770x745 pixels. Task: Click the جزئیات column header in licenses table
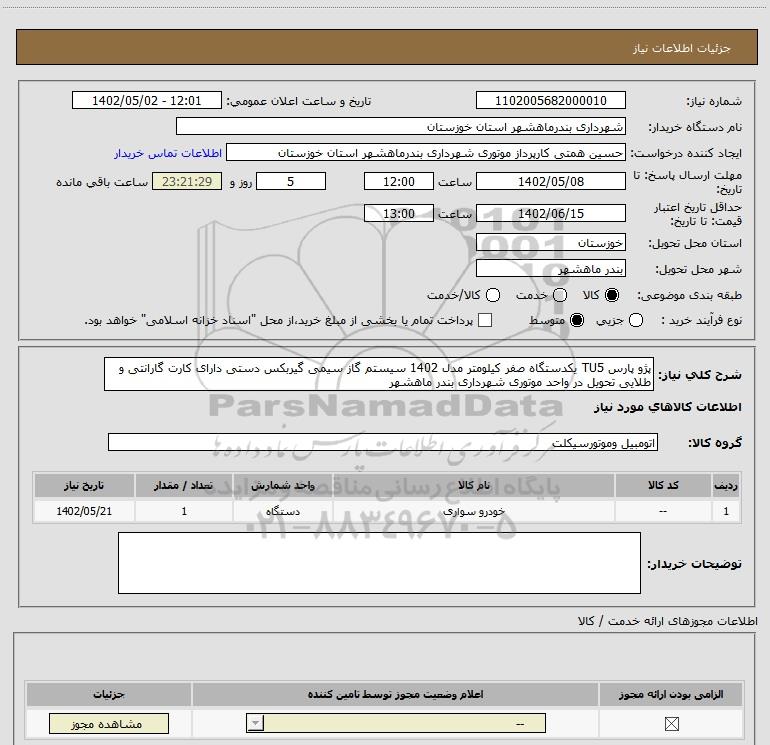click(x=109, y=694)
